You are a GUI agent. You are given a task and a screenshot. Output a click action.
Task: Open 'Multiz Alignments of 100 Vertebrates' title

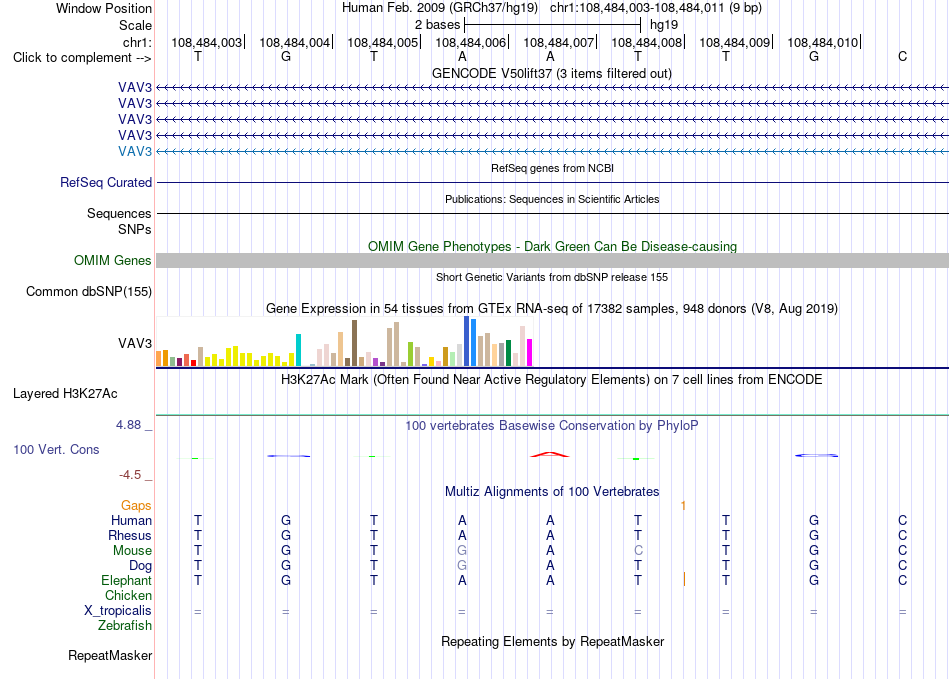point(552,491)
